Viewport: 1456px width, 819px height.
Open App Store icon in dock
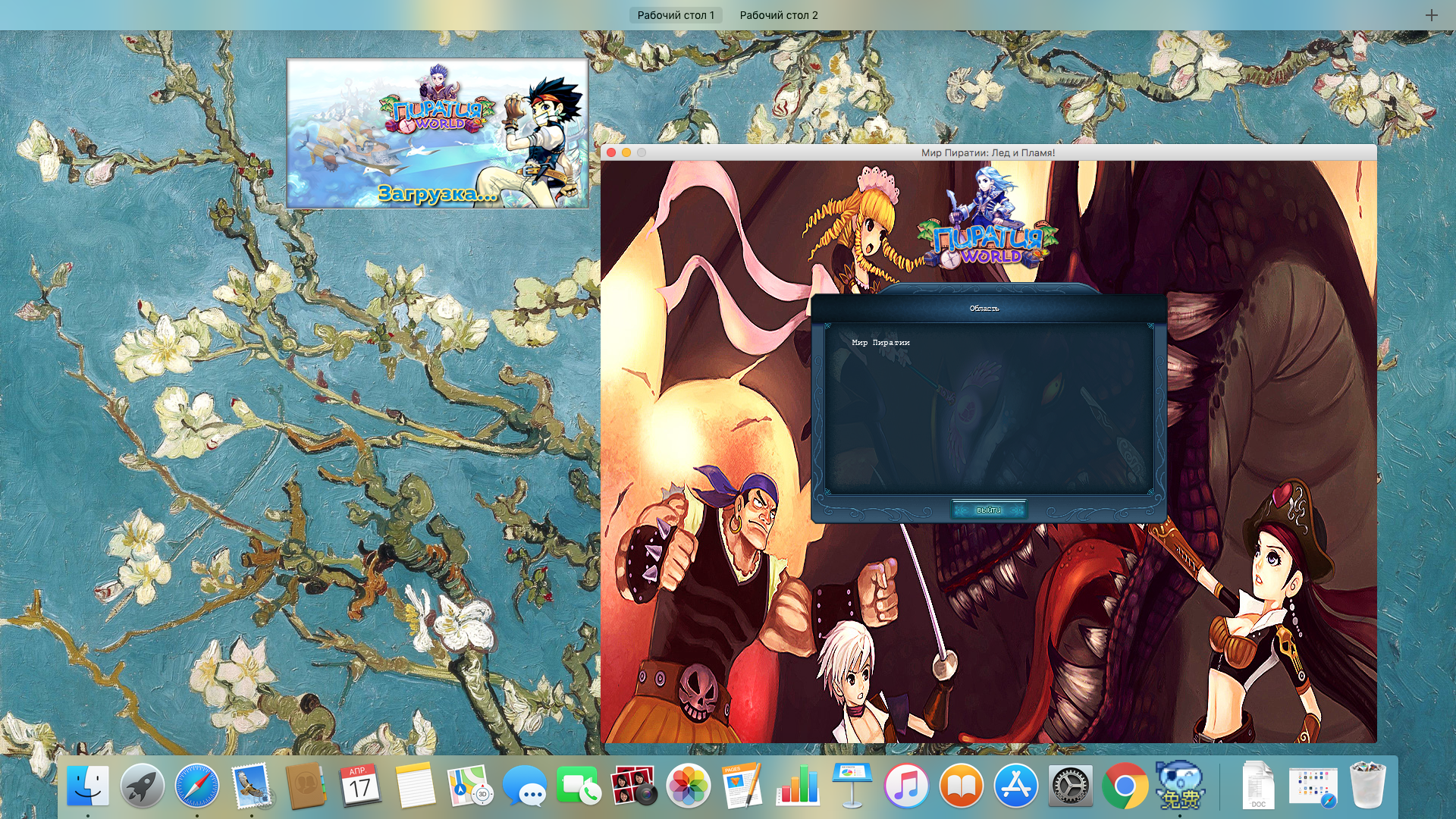point(1015,786)
